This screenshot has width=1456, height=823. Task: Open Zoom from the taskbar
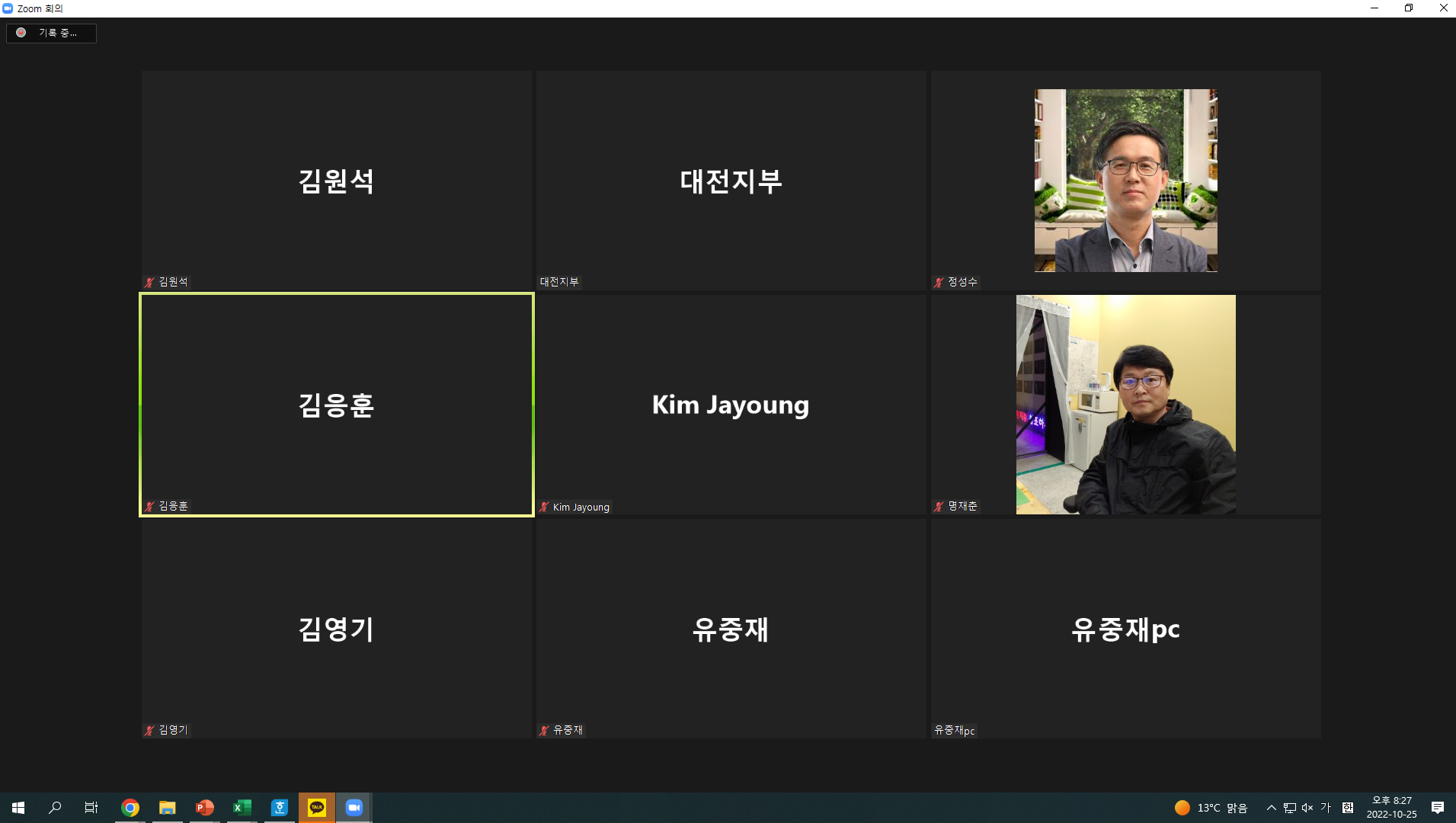pyautogui.click(x=354, y=808)
